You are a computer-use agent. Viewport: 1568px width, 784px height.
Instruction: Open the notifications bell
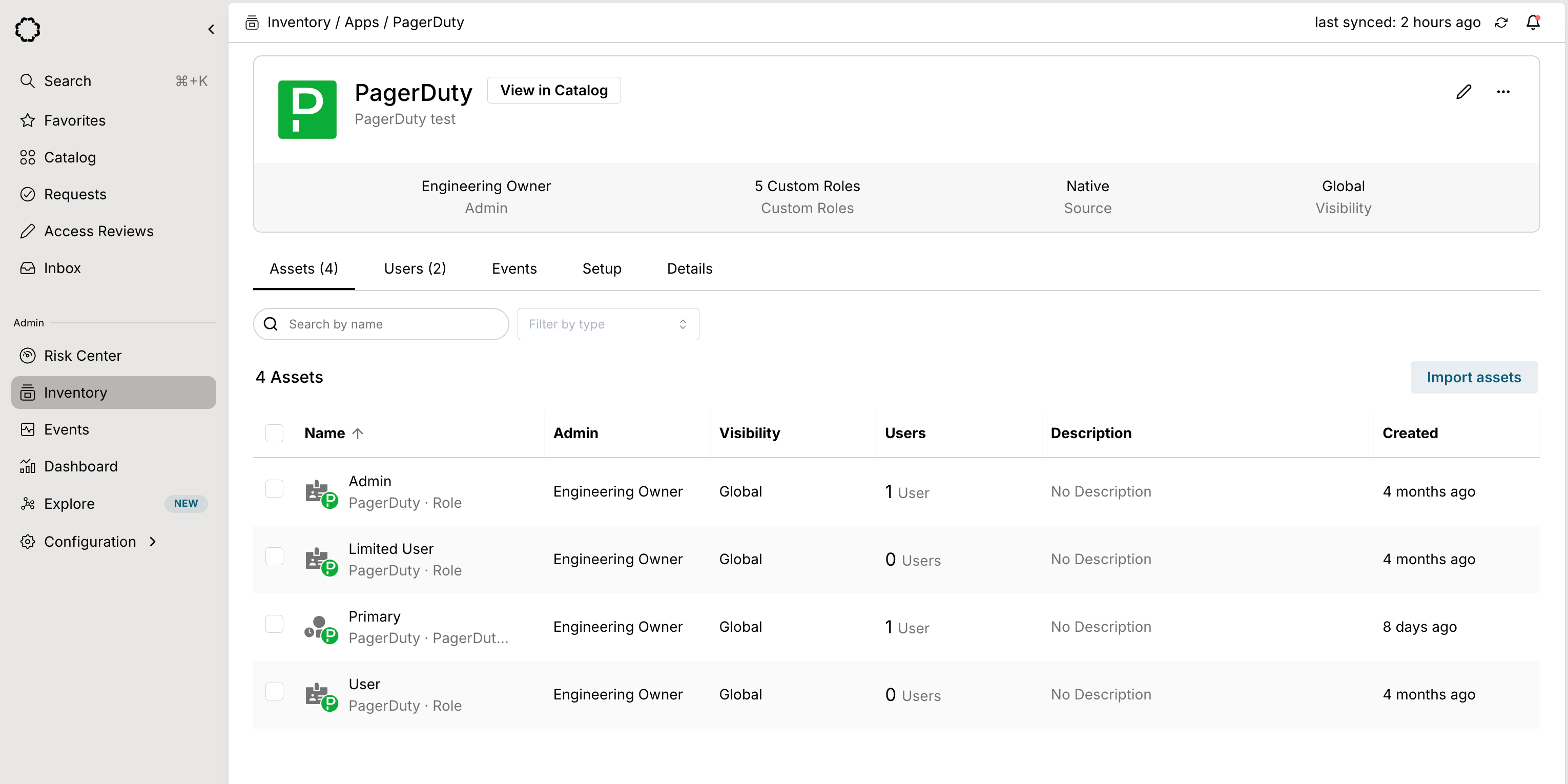click(x=1533, y=23)
